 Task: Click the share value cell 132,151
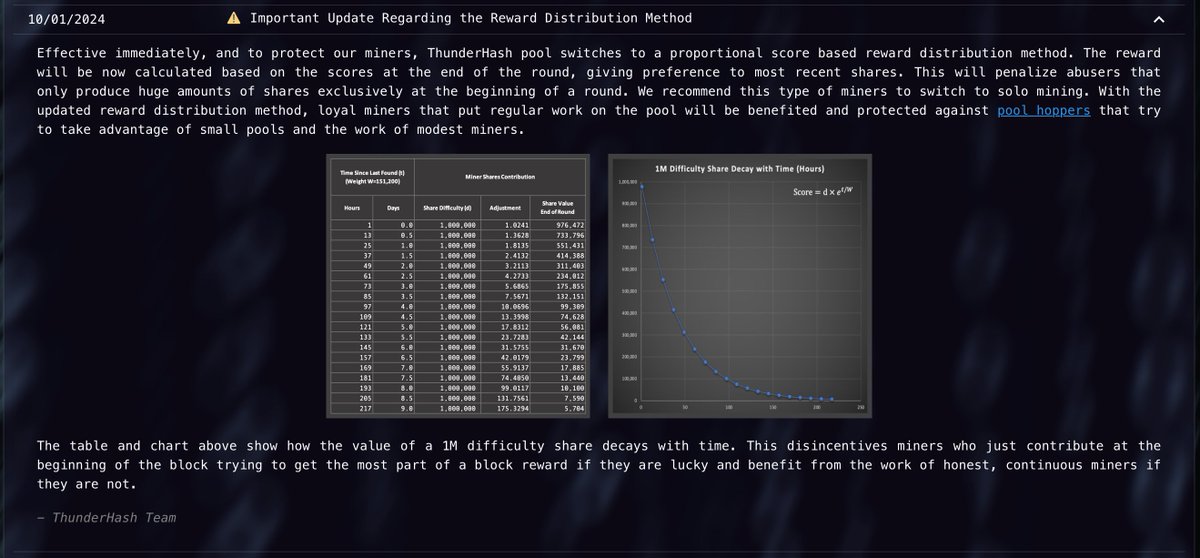[x=571, y=297]
